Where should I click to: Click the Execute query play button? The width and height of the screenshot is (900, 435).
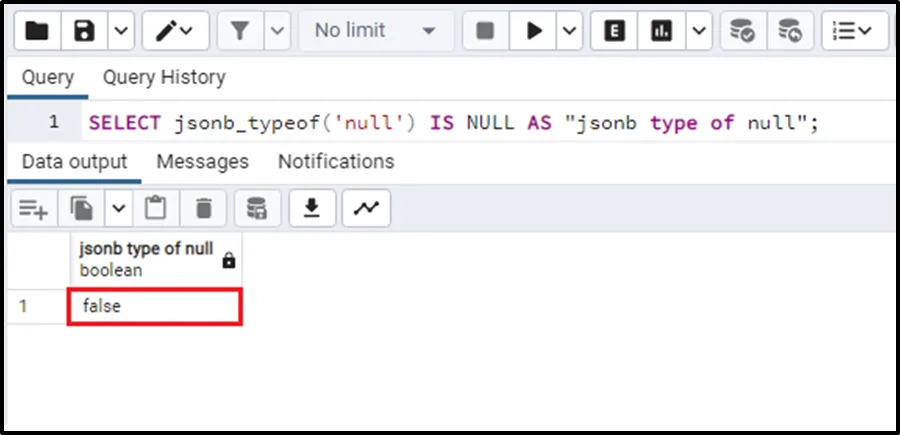coord(534,31)
